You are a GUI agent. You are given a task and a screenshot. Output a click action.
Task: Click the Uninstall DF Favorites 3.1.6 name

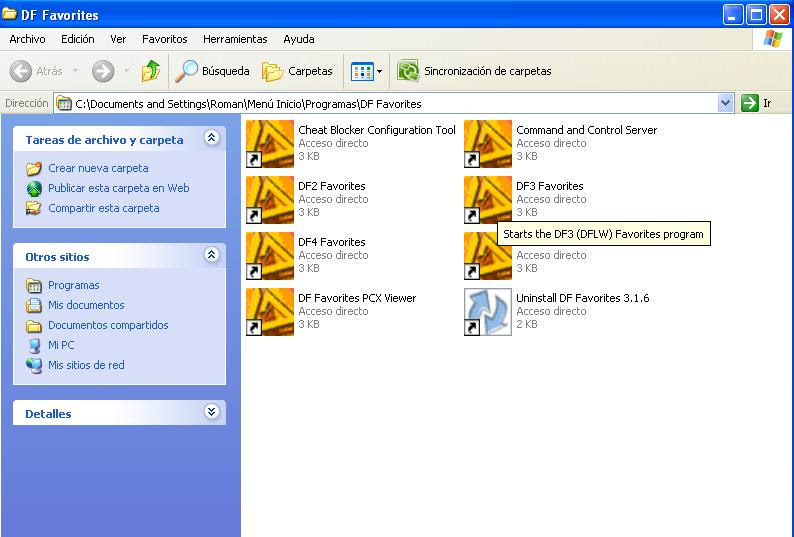click(x=582, y=298)
